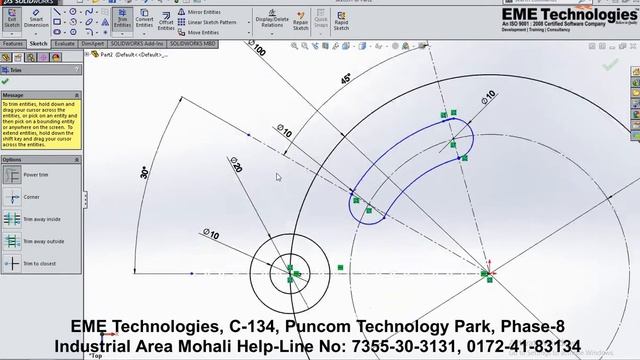
Task: Click the Linear Sketch Pattern tool
Action: pyautogui.click(x=207, y=22)
